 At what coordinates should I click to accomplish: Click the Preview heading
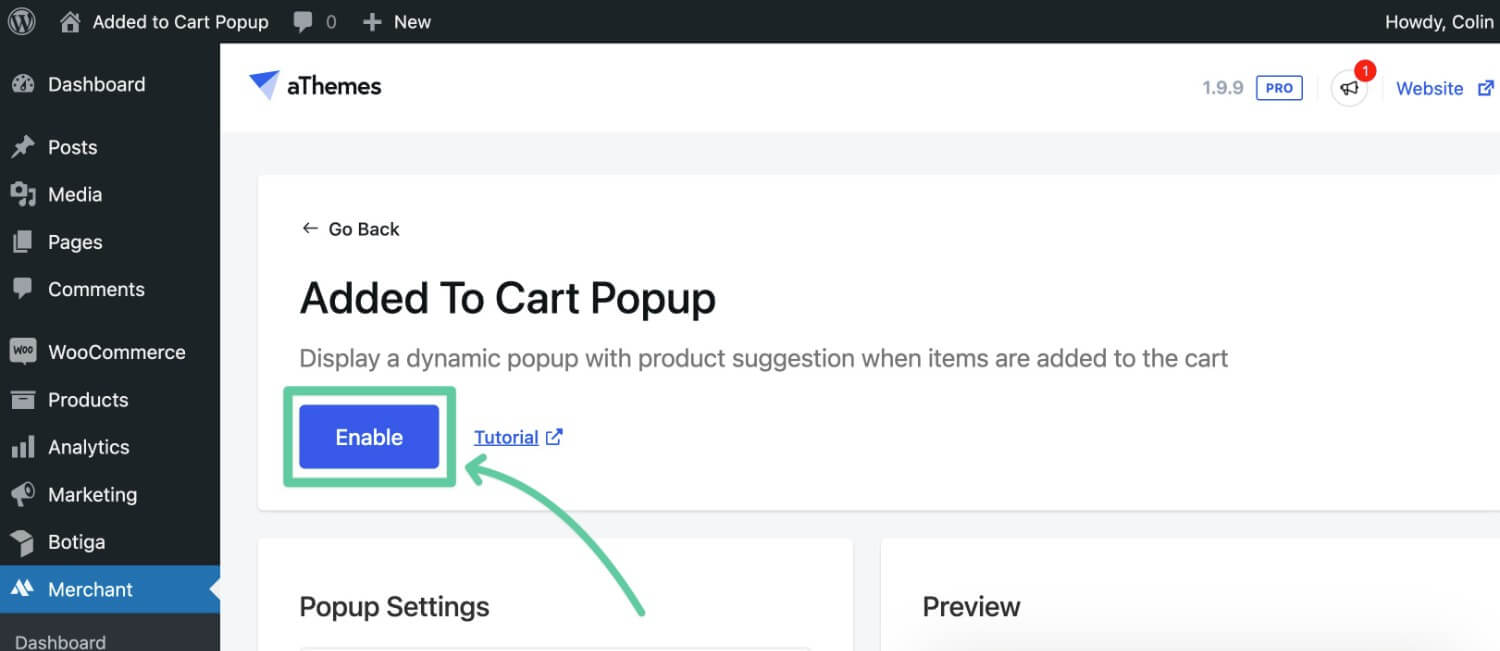(971, 606)
